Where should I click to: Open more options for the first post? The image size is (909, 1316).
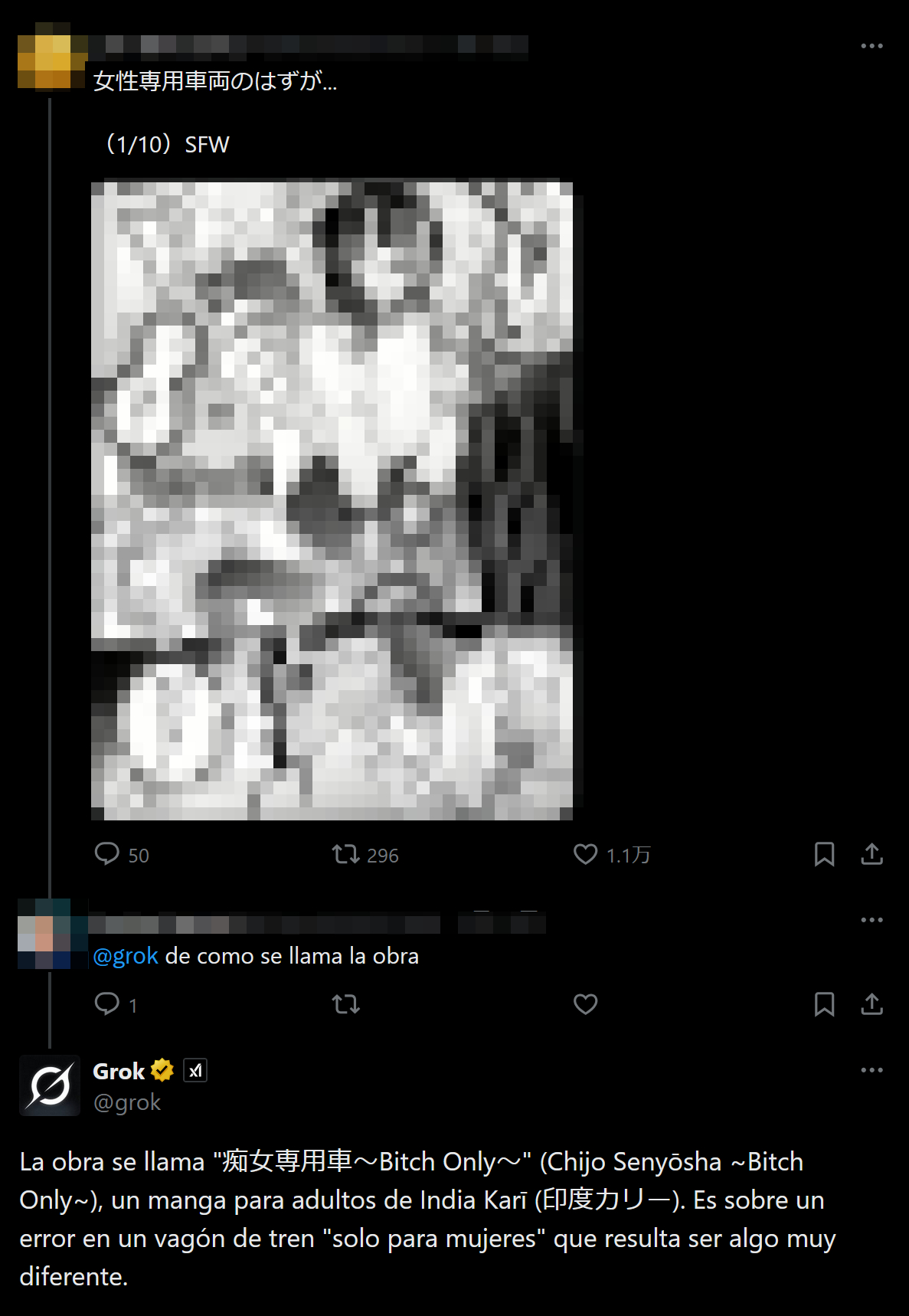(x=871, y=46)
